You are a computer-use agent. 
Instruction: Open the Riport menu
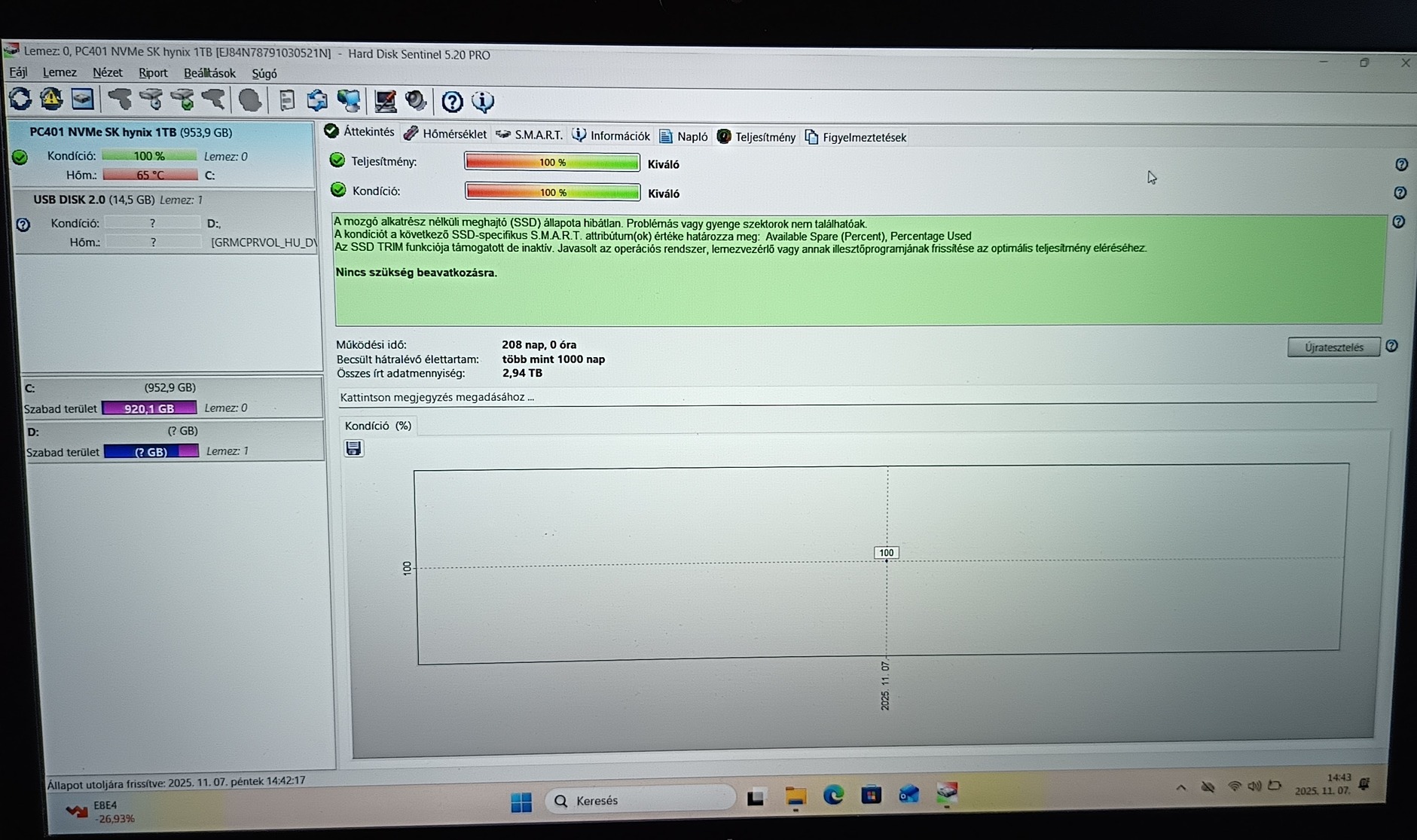click(x=153, y=73)
